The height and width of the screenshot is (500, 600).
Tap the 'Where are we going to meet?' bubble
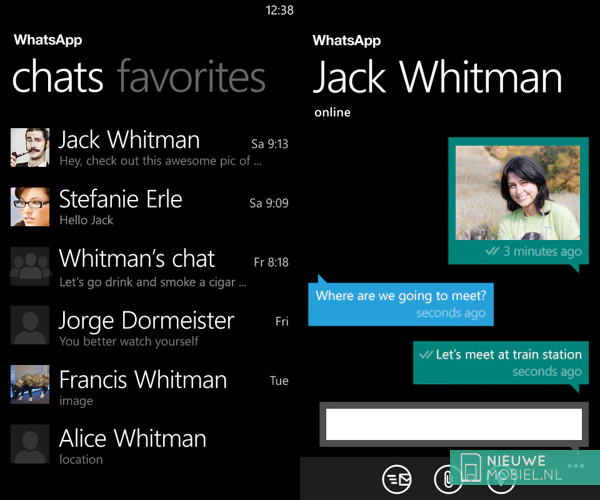coord(401,304)
